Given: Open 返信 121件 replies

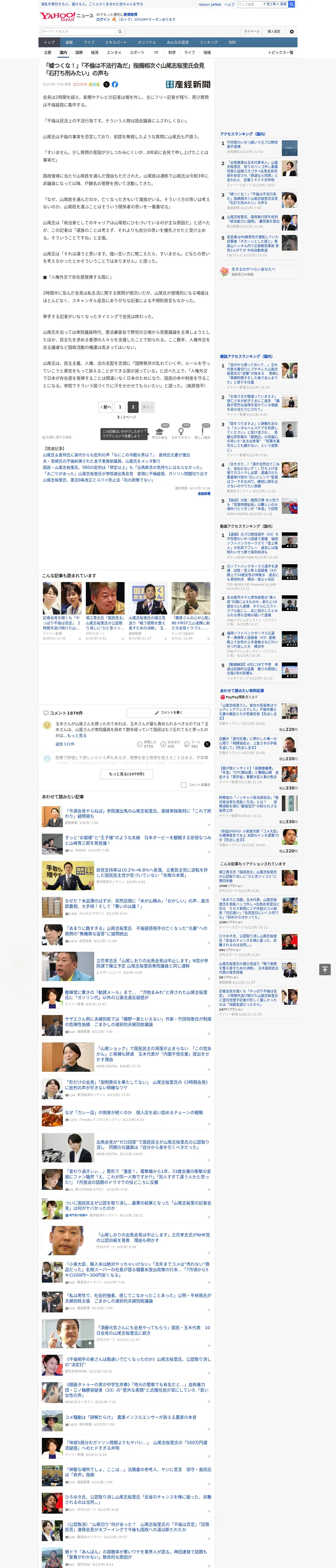Looking at the screenshot, I should pyautogui.click(x=65, y=744).
